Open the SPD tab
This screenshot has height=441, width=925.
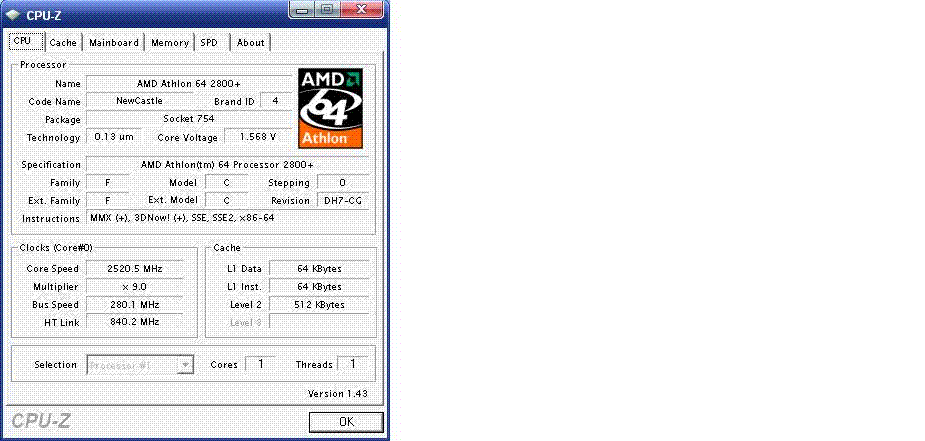click(x=209, y=42)
